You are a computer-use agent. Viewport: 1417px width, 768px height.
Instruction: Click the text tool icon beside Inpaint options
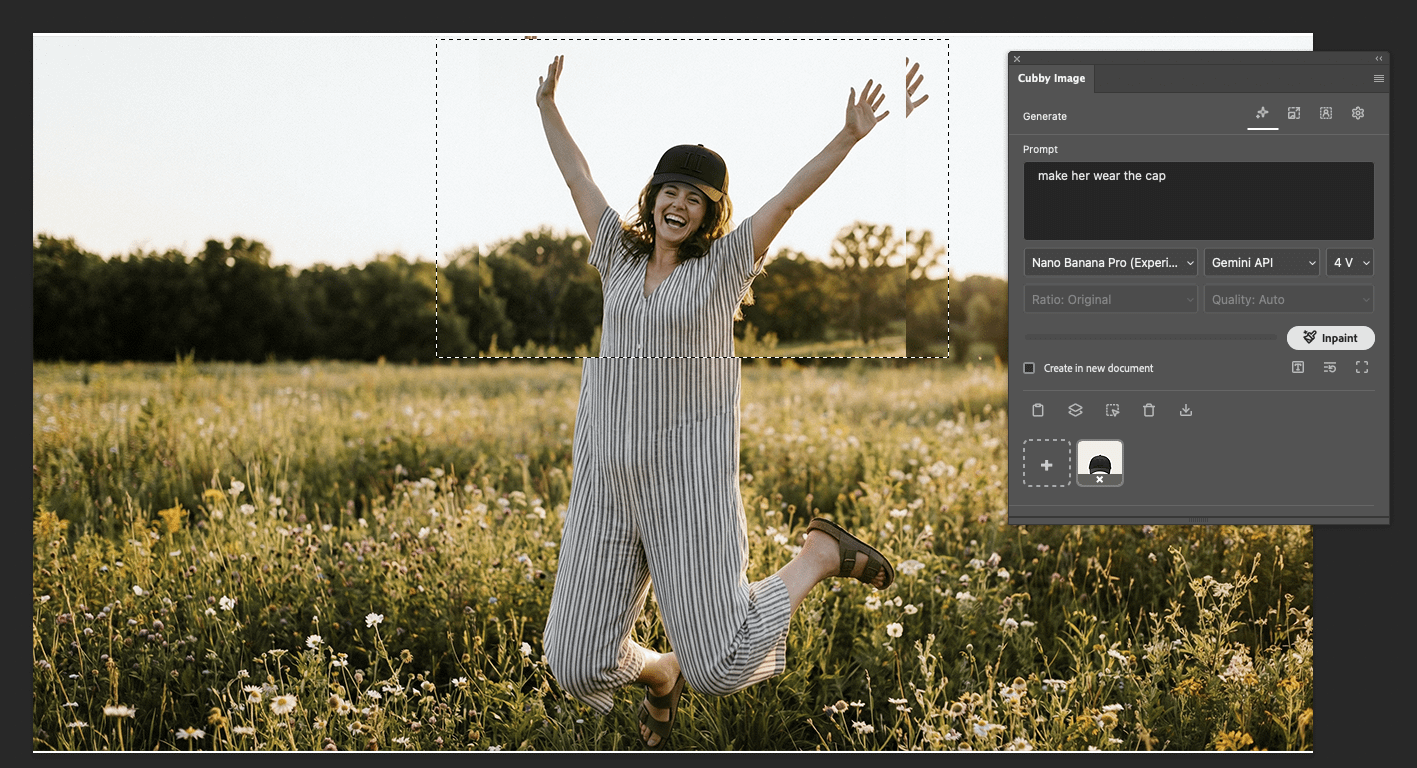(1298, 368)
